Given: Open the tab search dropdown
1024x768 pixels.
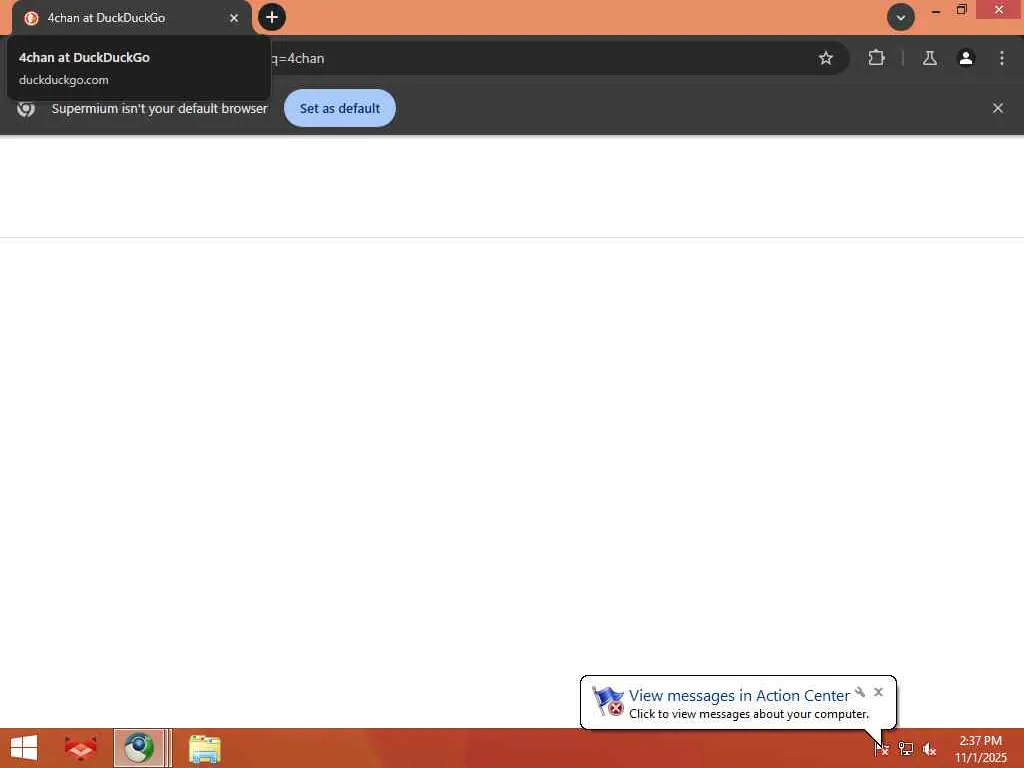Looking at the screenshot, I should (x=901, y=17).
